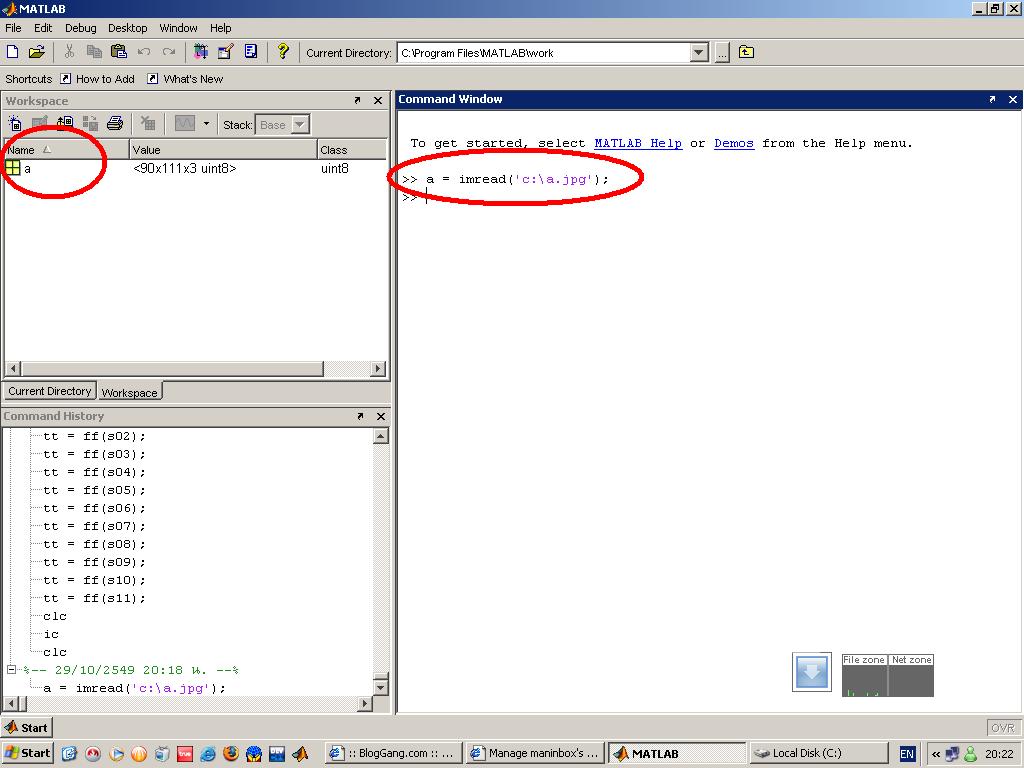Open the Stack Base dropdown
The height and width of the screenshot is (768, 1024).
[300, 124]
